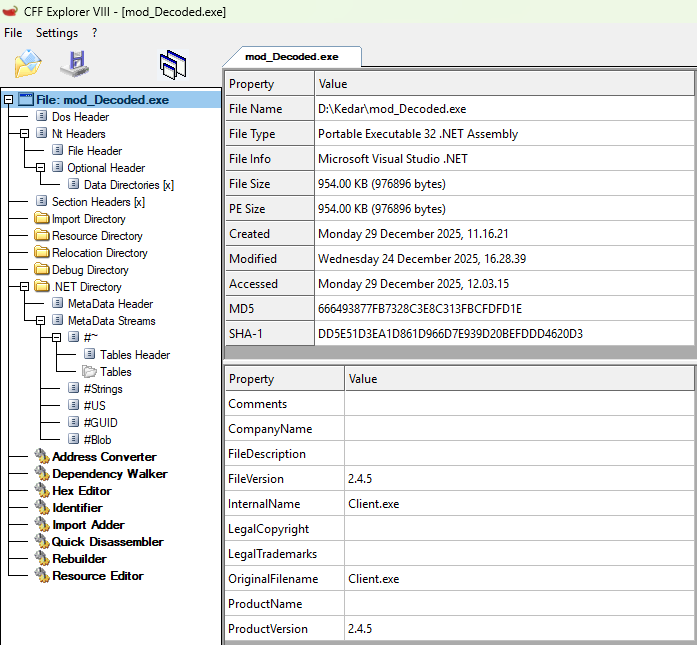Open the Import Directory folder

point(88,219)
